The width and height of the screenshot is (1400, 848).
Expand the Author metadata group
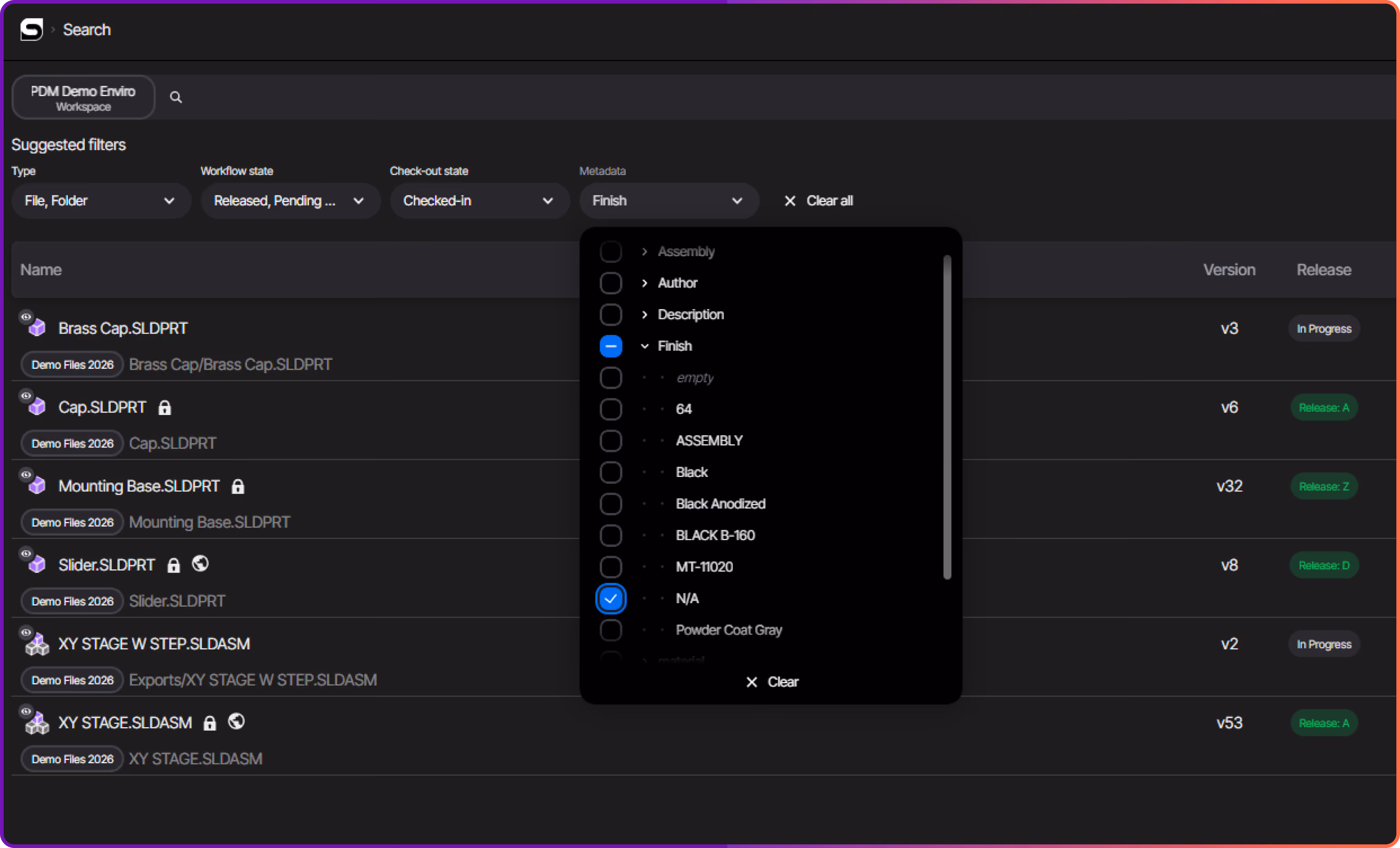click(x=644, y=283)
